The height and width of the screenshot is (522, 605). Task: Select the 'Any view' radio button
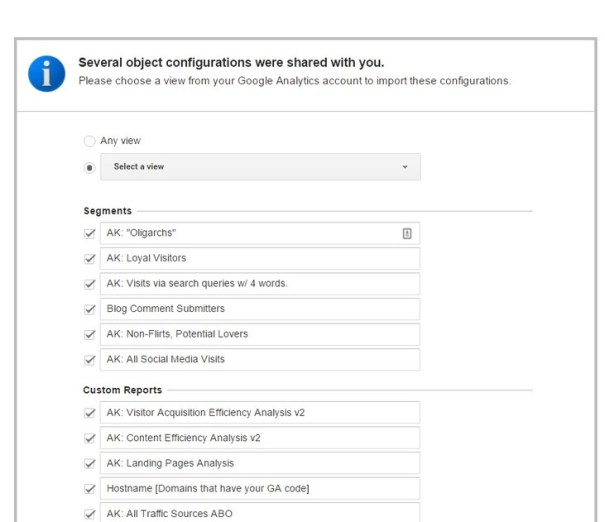(90, 141)
